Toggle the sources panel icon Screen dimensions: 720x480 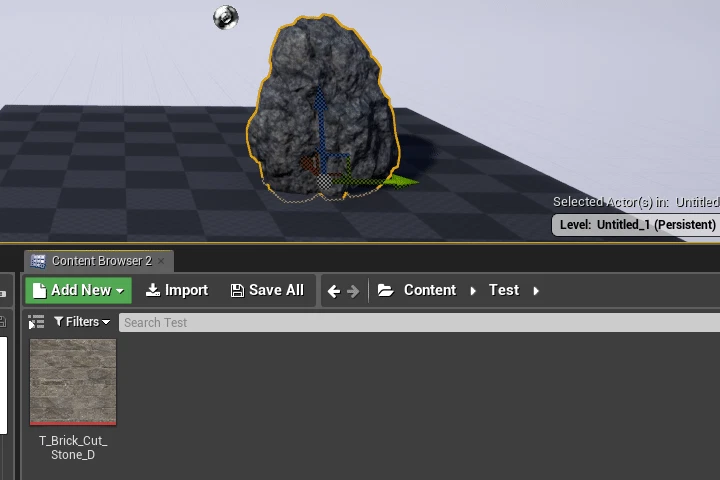point(36,322)
